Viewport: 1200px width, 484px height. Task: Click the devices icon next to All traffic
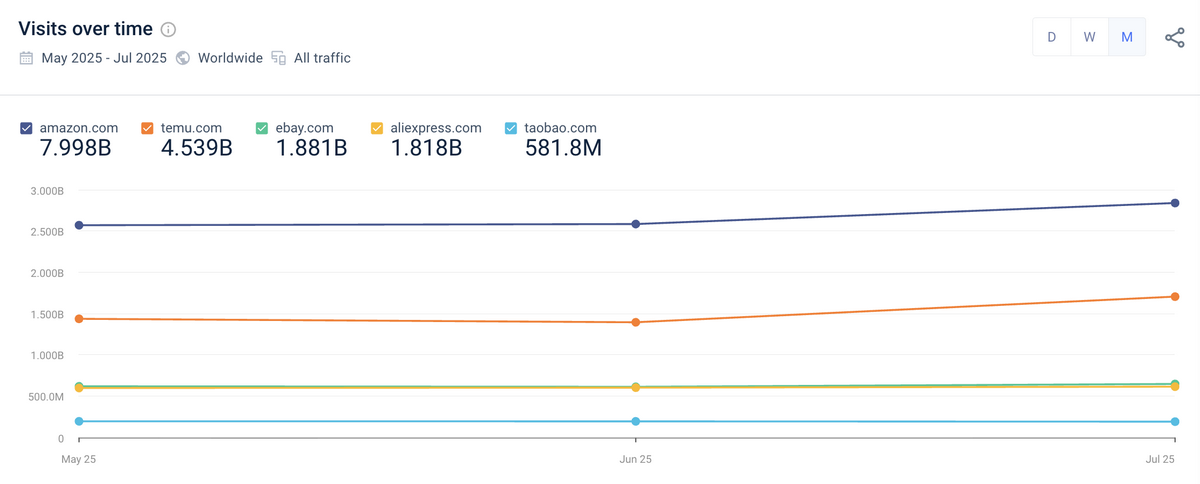tap(279, 58)
